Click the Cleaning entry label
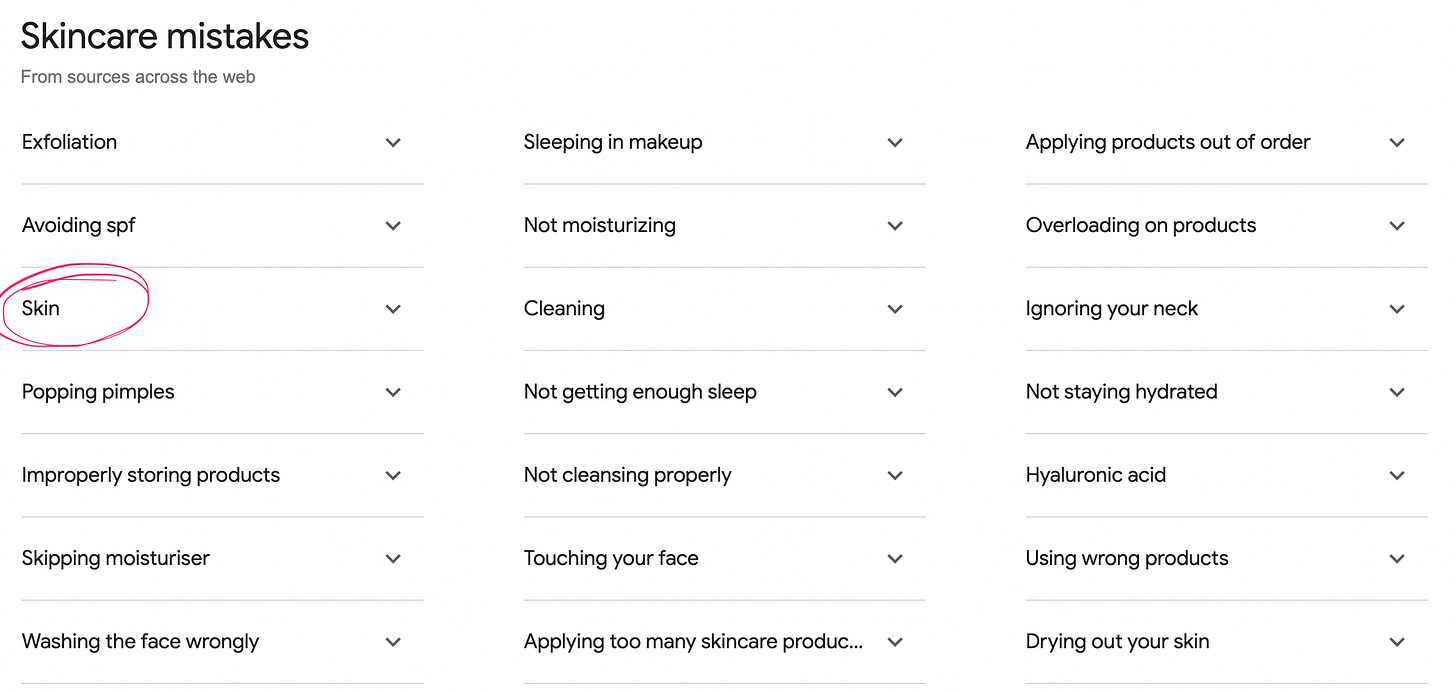The height and width of the screenshot is (692, 1456). tap(564, 308)
